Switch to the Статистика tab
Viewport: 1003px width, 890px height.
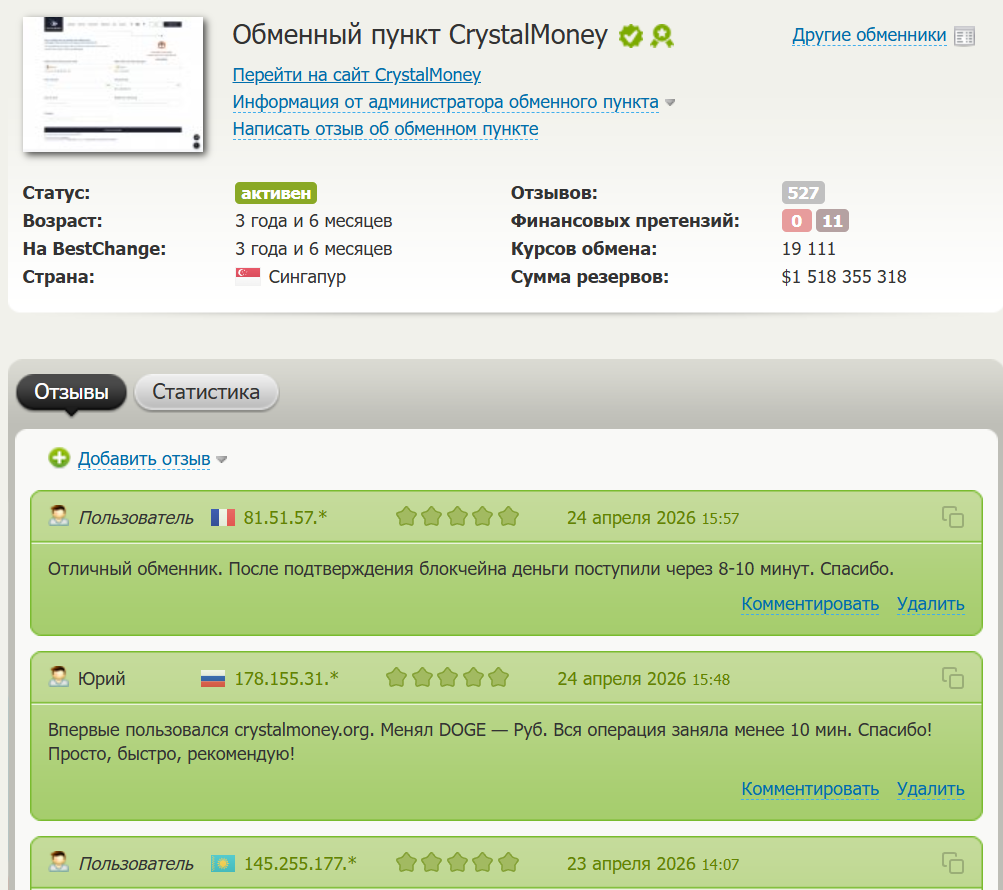pyautogui.click(x=206, y=392)
